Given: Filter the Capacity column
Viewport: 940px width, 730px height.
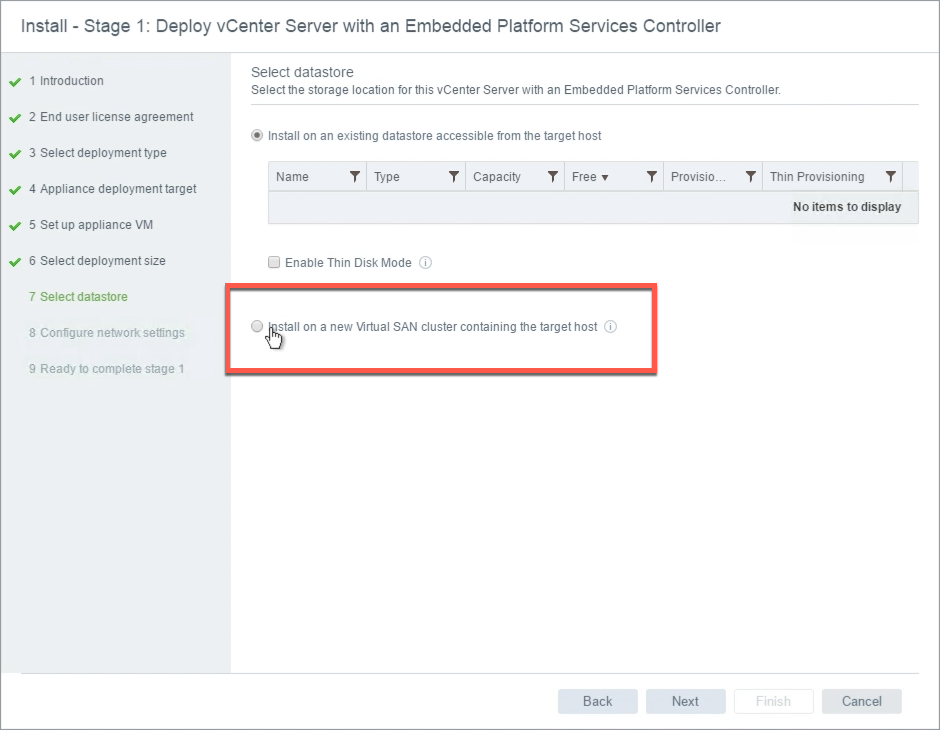Looking at the screenshot, I should click(x=553, y=177).
